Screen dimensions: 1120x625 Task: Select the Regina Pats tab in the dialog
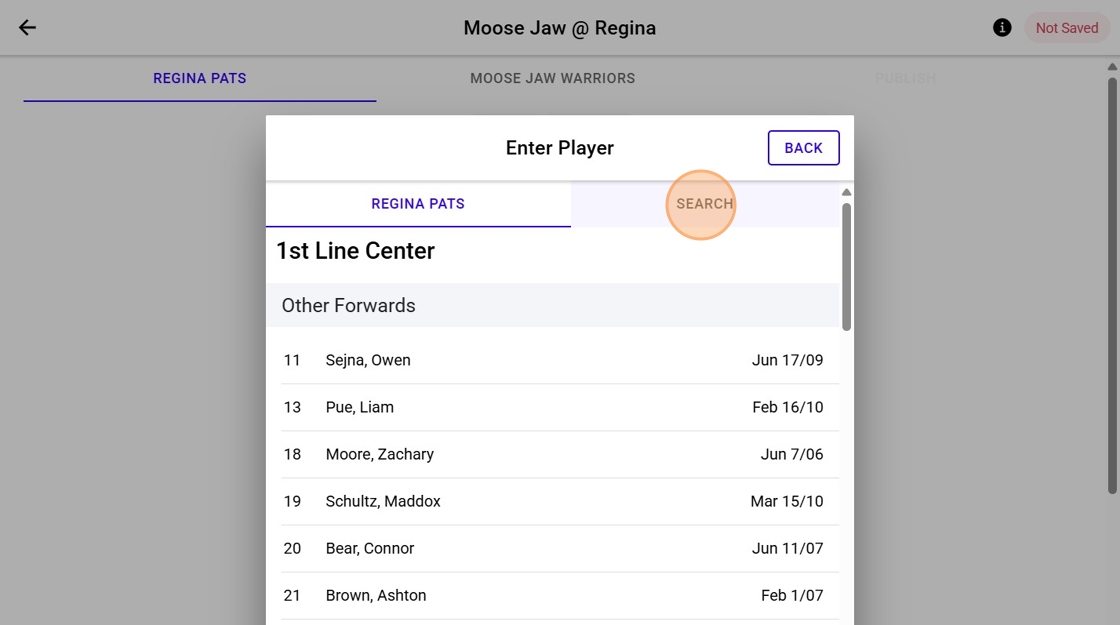[x=418, y=204]
